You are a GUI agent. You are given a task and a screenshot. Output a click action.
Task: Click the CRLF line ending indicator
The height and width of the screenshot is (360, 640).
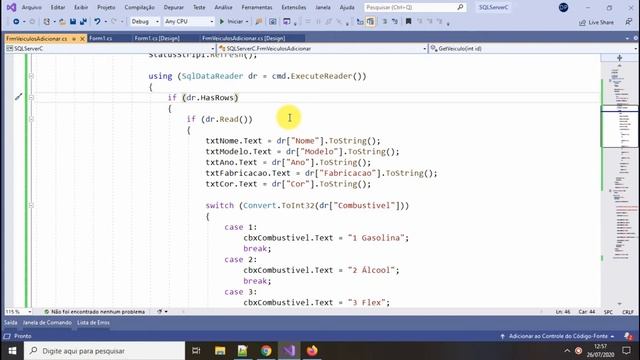coord(628,312)
